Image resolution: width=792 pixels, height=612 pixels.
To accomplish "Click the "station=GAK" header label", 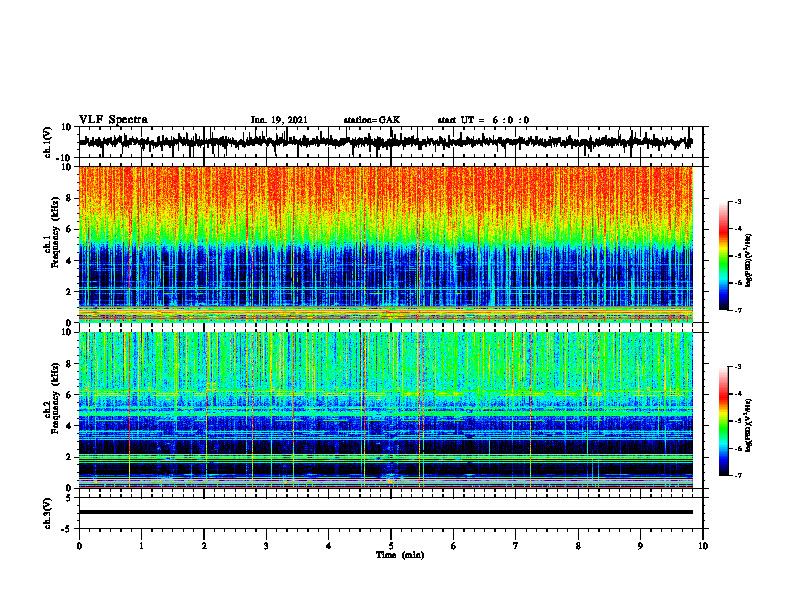I will click(x=372, y=120).
